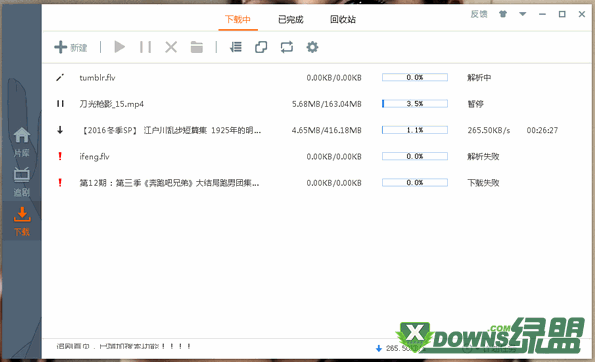Open settings gear in toolbar
This screenshot has width=595, height=362.
click(x=312, y=47)
